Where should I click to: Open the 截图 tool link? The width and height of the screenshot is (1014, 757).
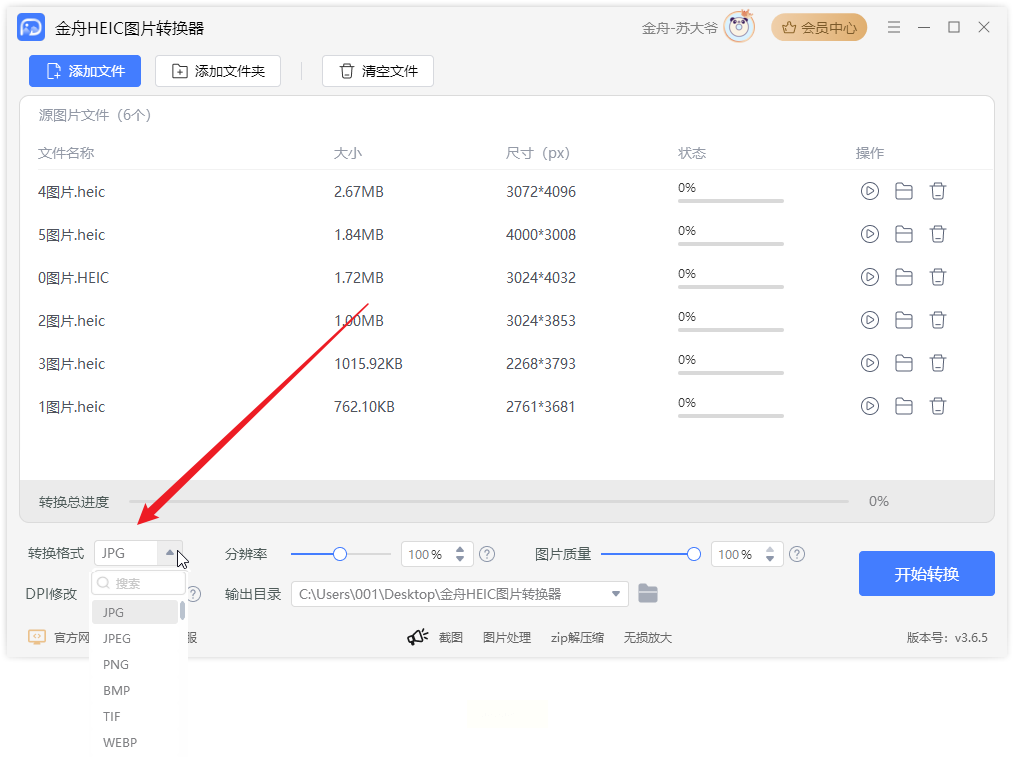[451, 637]
